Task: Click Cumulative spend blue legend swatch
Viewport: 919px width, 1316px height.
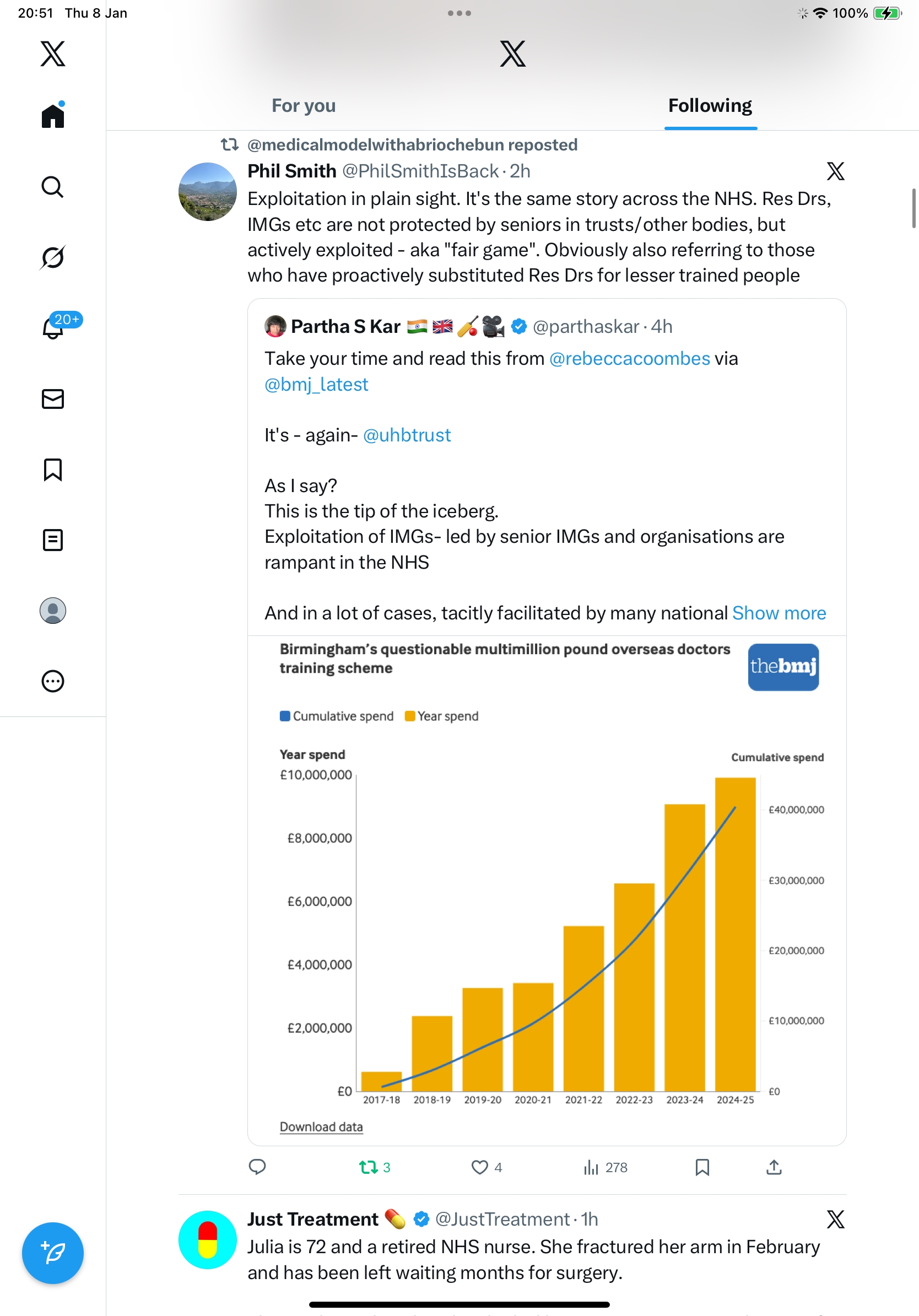Action: coord(285,716)
